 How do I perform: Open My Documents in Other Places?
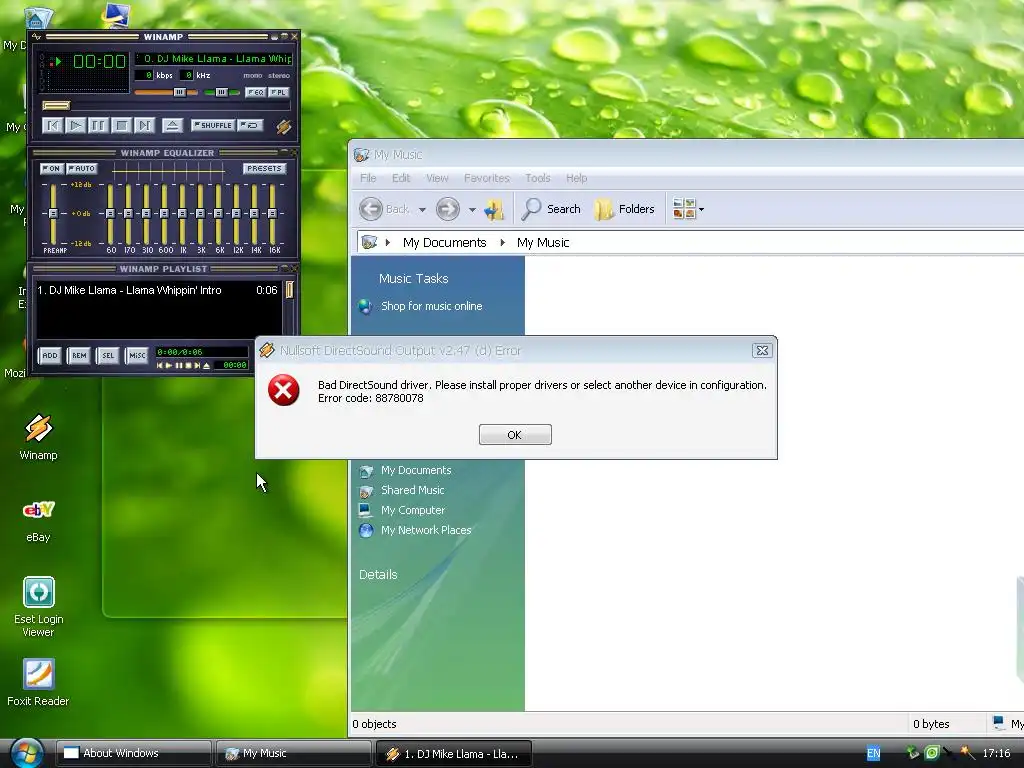(415, 470)
